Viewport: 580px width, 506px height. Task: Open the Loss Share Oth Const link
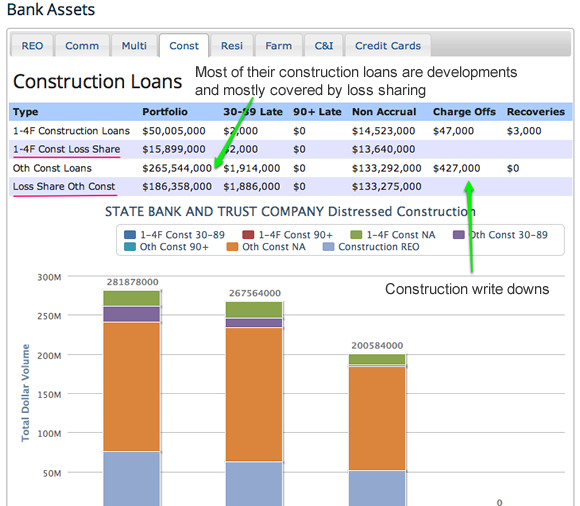tap(64, 186)
